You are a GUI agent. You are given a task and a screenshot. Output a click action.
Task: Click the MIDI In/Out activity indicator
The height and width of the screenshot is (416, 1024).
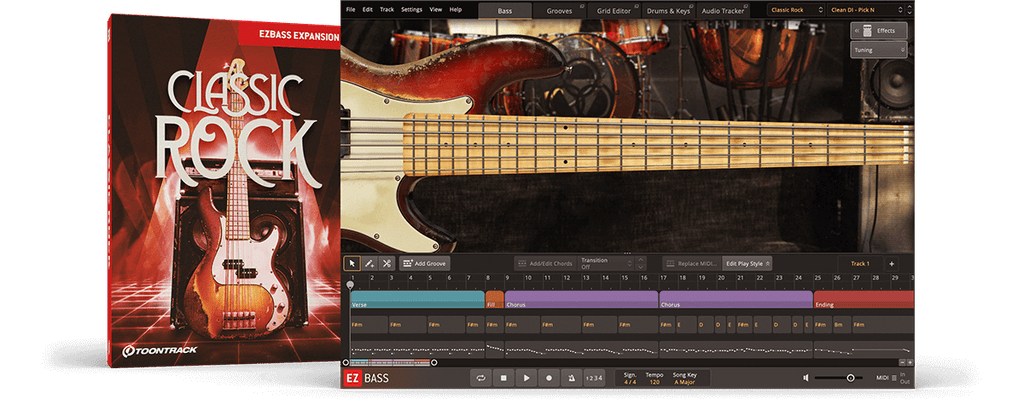(x=891, y=377)
